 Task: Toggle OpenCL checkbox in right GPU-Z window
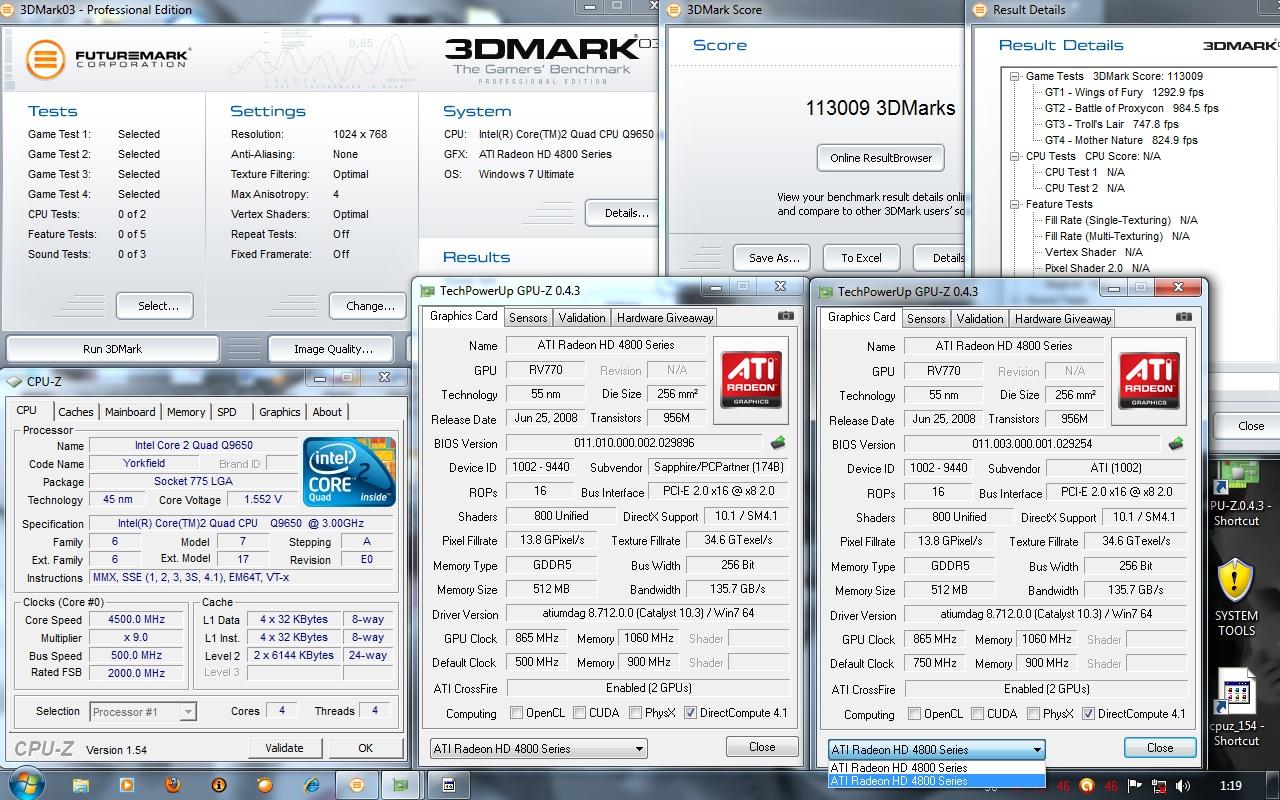click(914, 714)
